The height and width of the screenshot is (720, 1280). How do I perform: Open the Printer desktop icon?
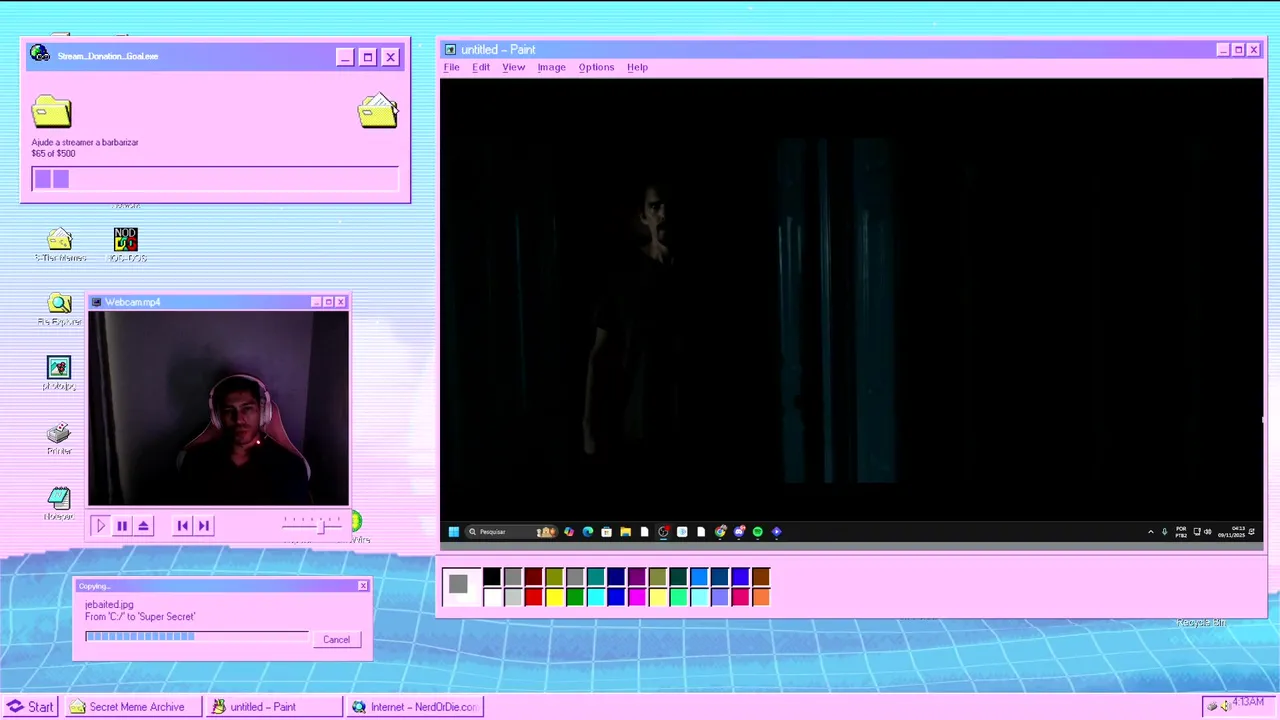pyautogui.click(x=59, y=438)
